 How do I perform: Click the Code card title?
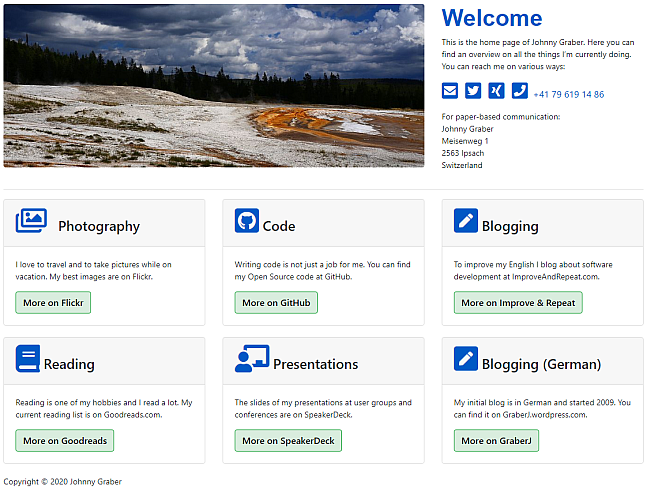279,226
